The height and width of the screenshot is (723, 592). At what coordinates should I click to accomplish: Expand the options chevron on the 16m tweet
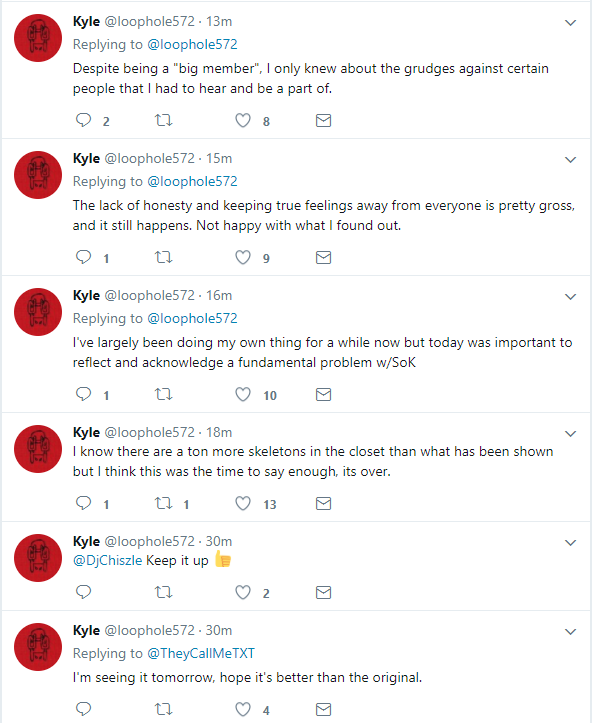click(x=571, y=296)
